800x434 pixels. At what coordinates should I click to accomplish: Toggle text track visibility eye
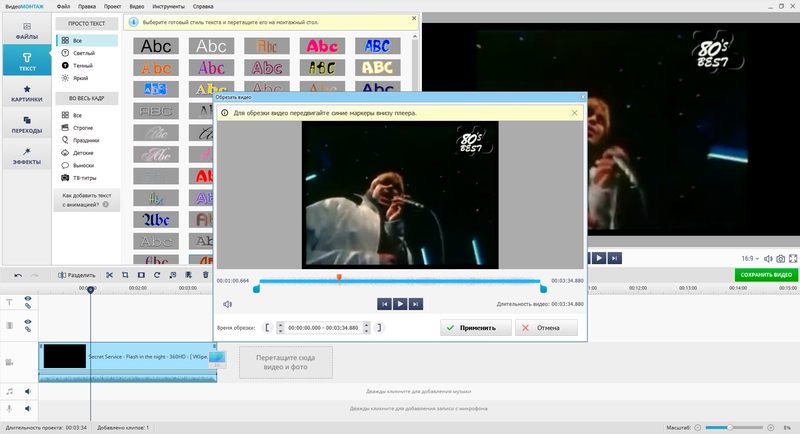(x=28, y=298)
